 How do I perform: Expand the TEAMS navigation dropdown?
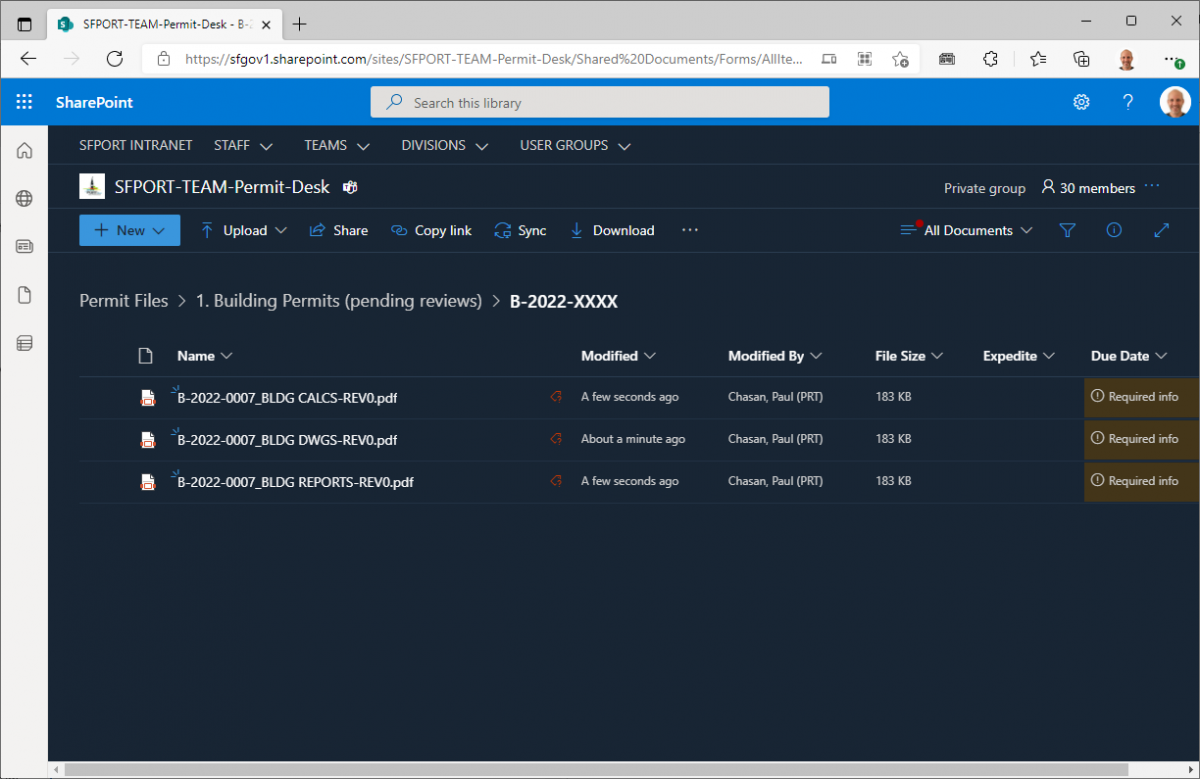336,145
